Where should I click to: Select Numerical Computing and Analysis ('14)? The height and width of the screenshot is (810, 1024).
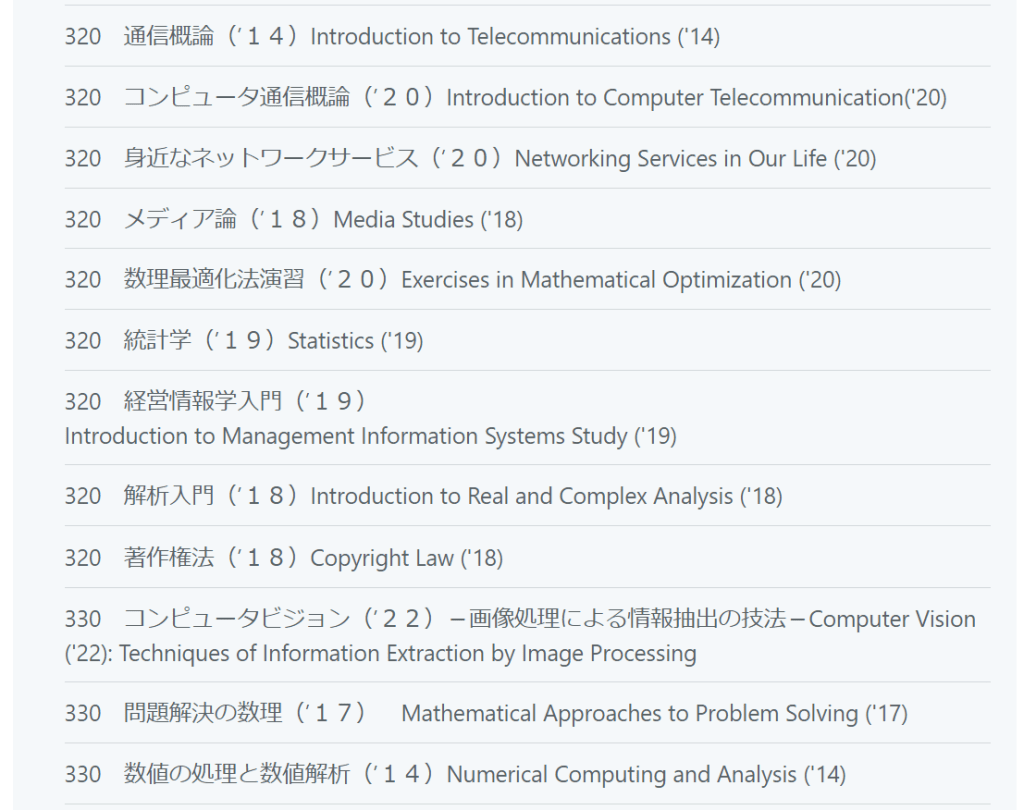click(645, 775)
